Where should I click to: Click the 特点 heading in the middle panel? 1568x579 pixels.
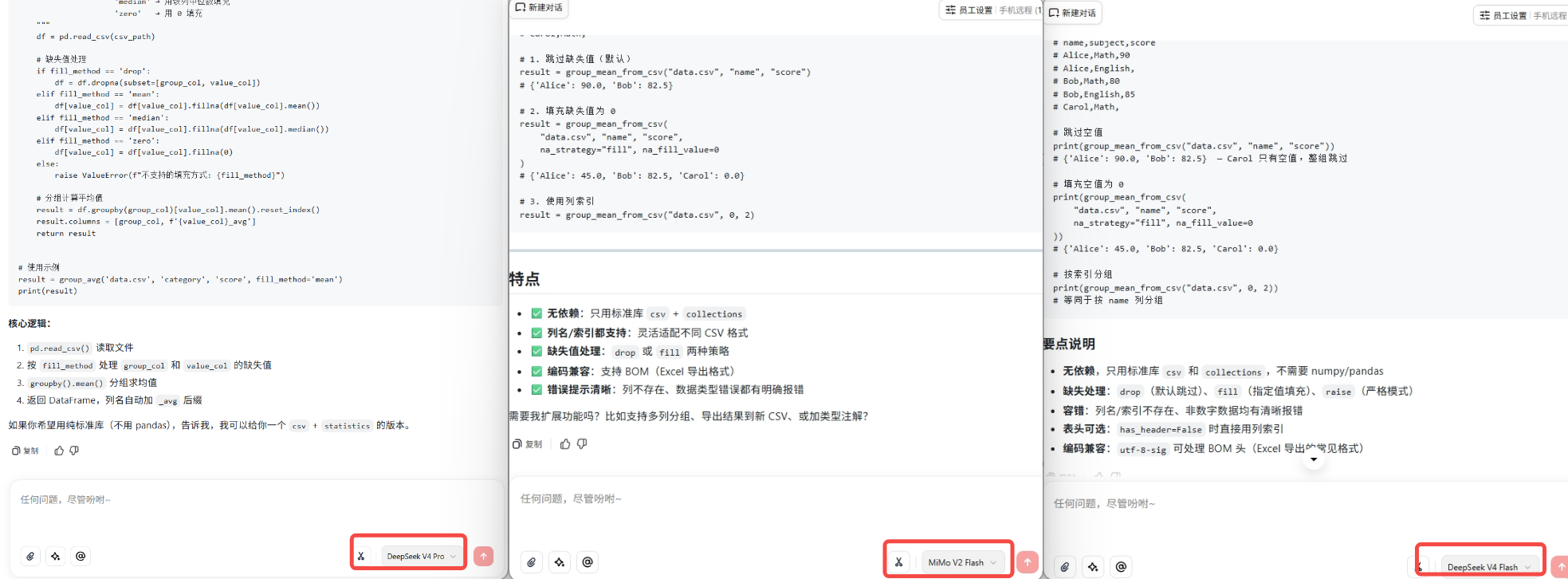coord(525,279)
